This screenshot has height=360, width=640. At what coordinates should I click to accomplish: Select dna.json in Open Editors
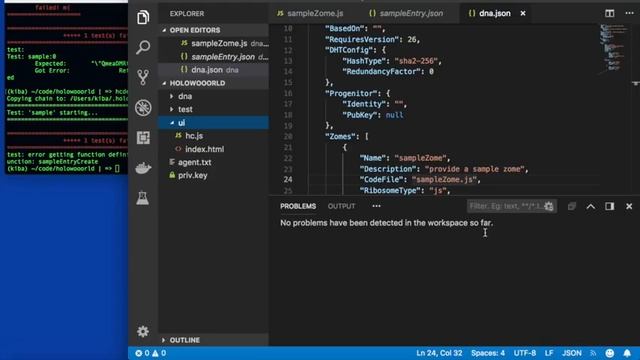click(x=213, y=70)
